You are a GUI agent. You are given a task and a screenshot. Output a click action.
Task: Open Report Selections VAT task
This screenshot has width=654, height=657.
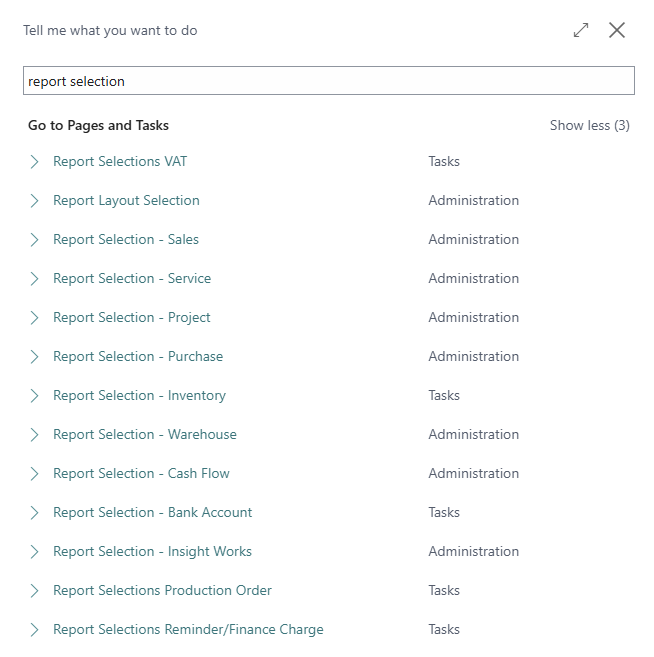pos(120,162)
